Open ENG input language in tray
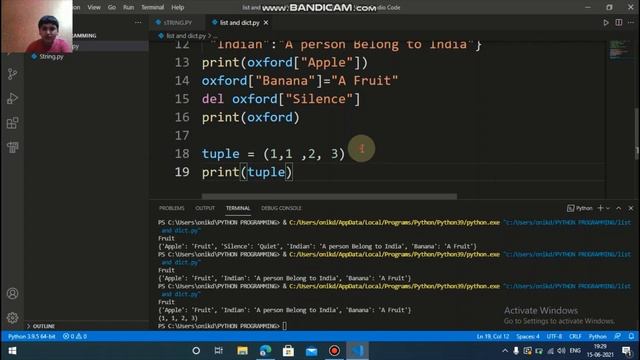This screenshot has width=640, height=360. tap(575, 351)
